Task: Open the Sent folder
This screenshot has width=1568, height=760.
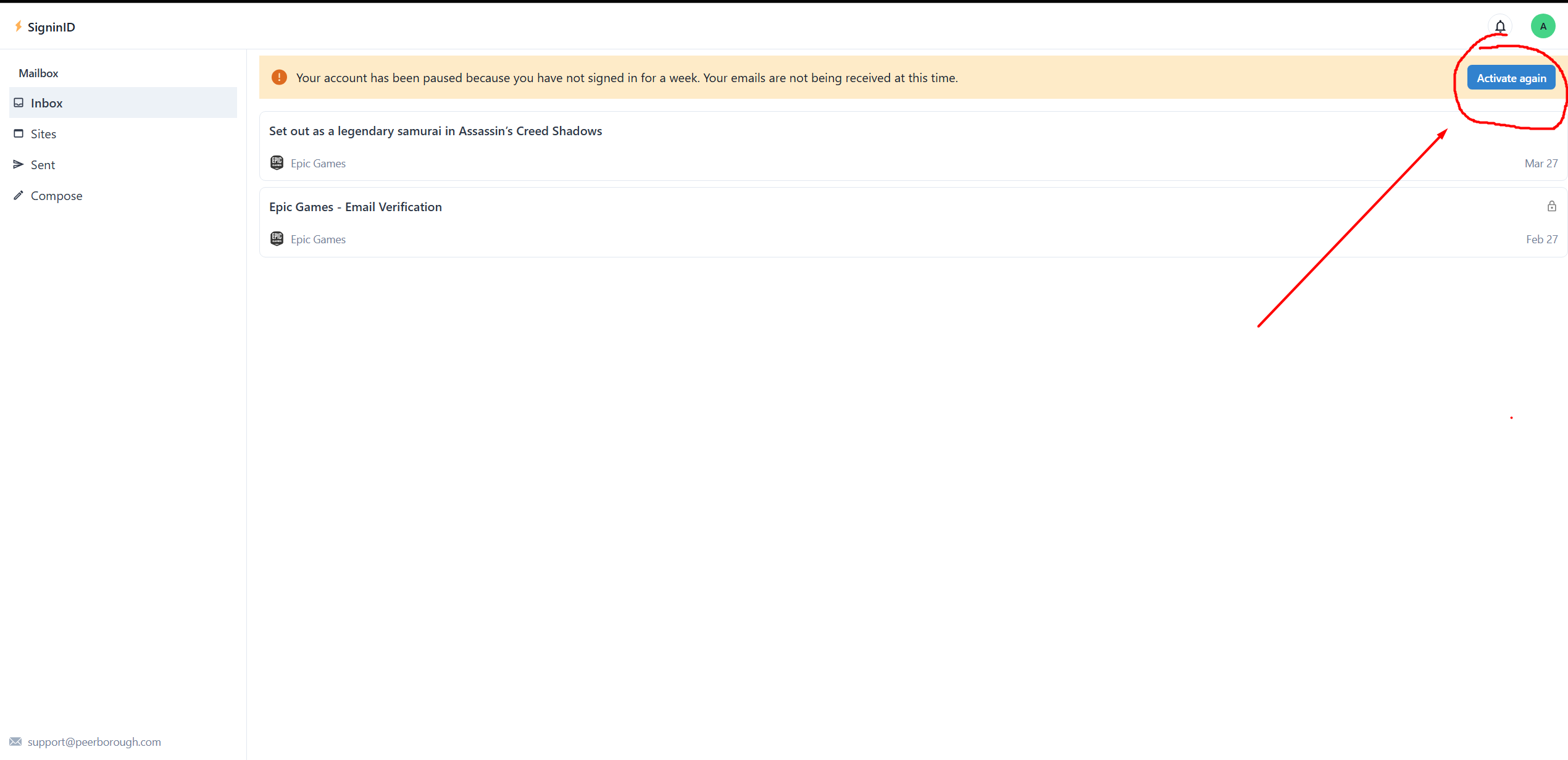Action: tap(43, 165)
